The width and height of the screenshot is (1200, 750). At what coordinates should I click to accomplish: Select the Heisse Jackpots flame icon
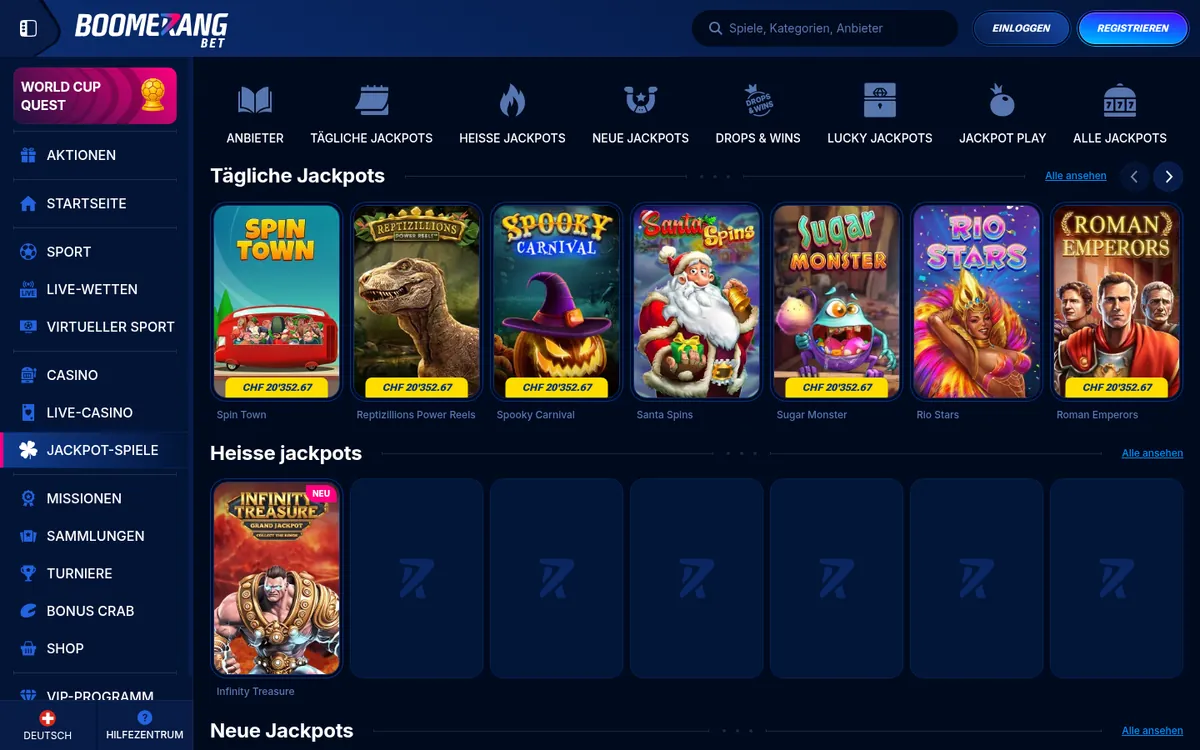[512, 100]
